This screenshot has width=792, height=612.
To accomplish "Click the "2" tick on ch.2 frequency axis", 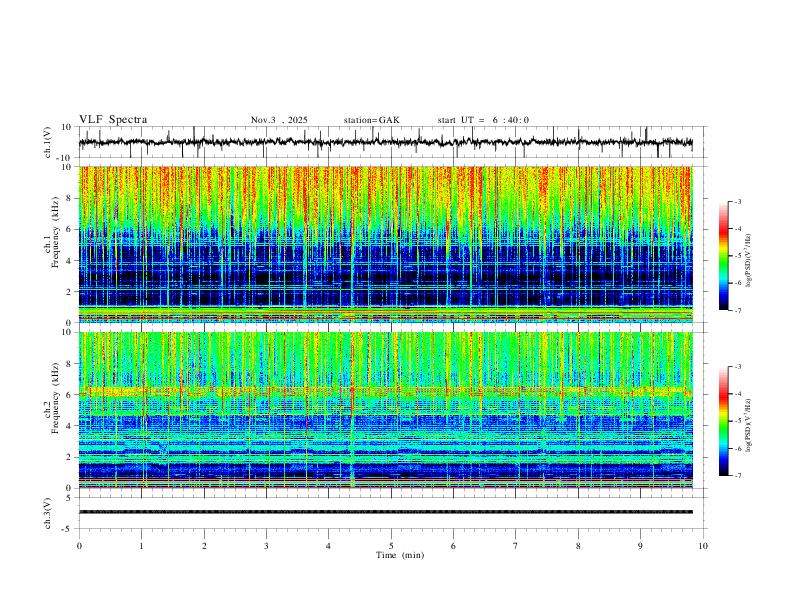I will point(69,457).
